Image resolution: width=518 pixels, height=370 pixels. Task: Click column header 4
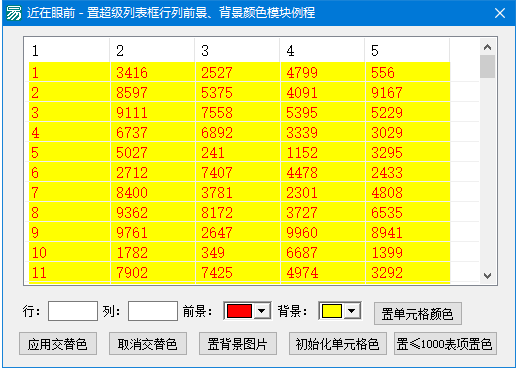[322, 50]
